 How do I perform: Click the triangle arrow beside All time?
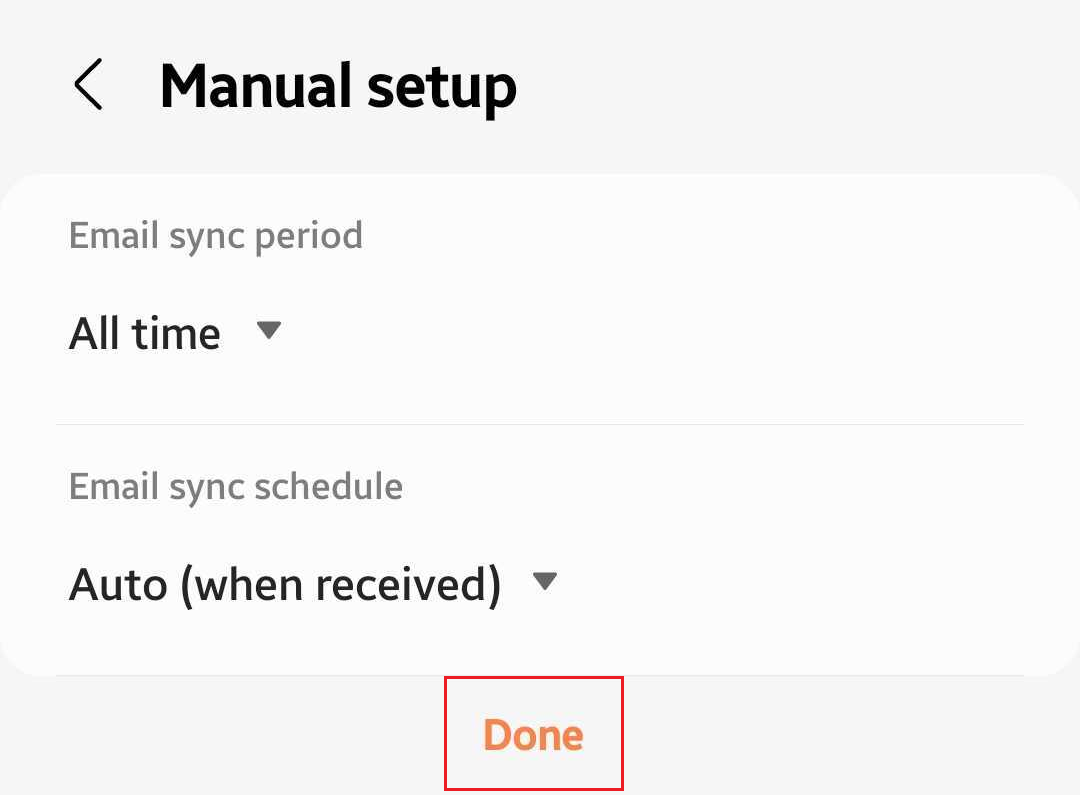coord(268,330)
